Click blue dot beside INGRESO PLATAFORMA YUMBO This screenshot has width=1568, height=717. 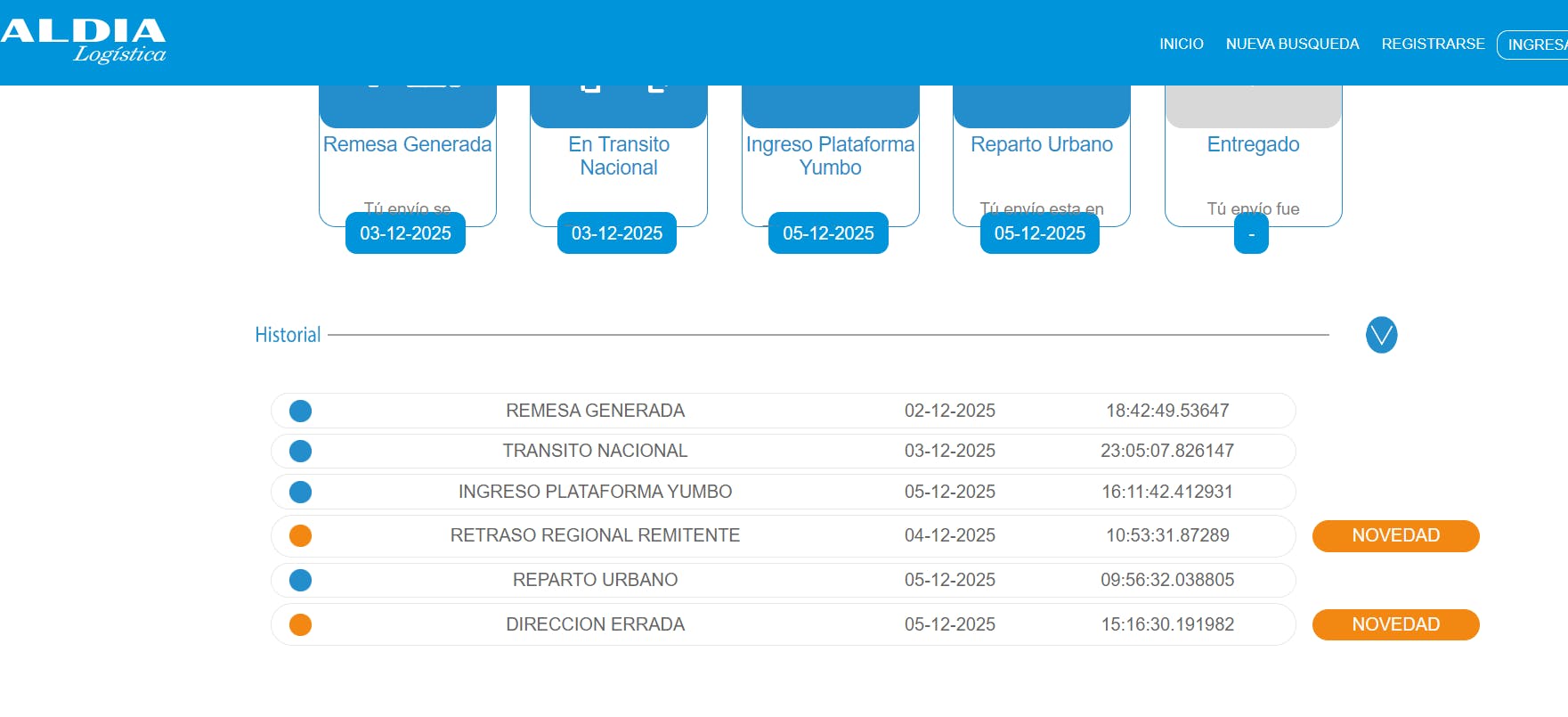301,492
